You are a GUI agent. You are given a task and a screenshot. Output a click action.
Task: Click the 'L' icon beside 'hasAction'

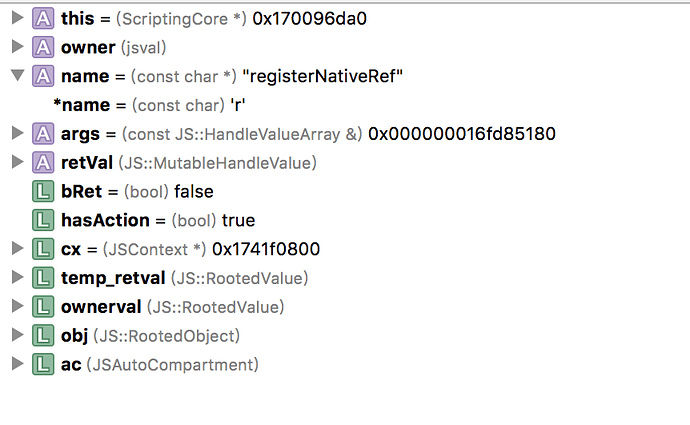click(43, 220)
